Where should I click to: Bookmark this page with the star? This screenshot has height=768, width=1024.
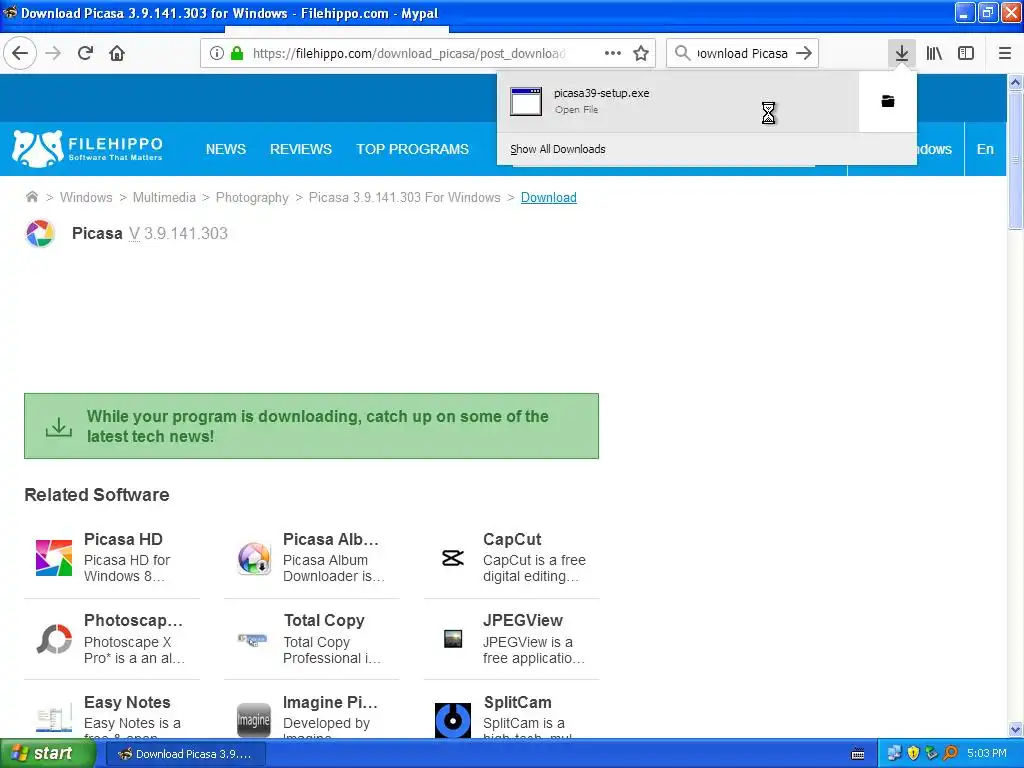641,53
